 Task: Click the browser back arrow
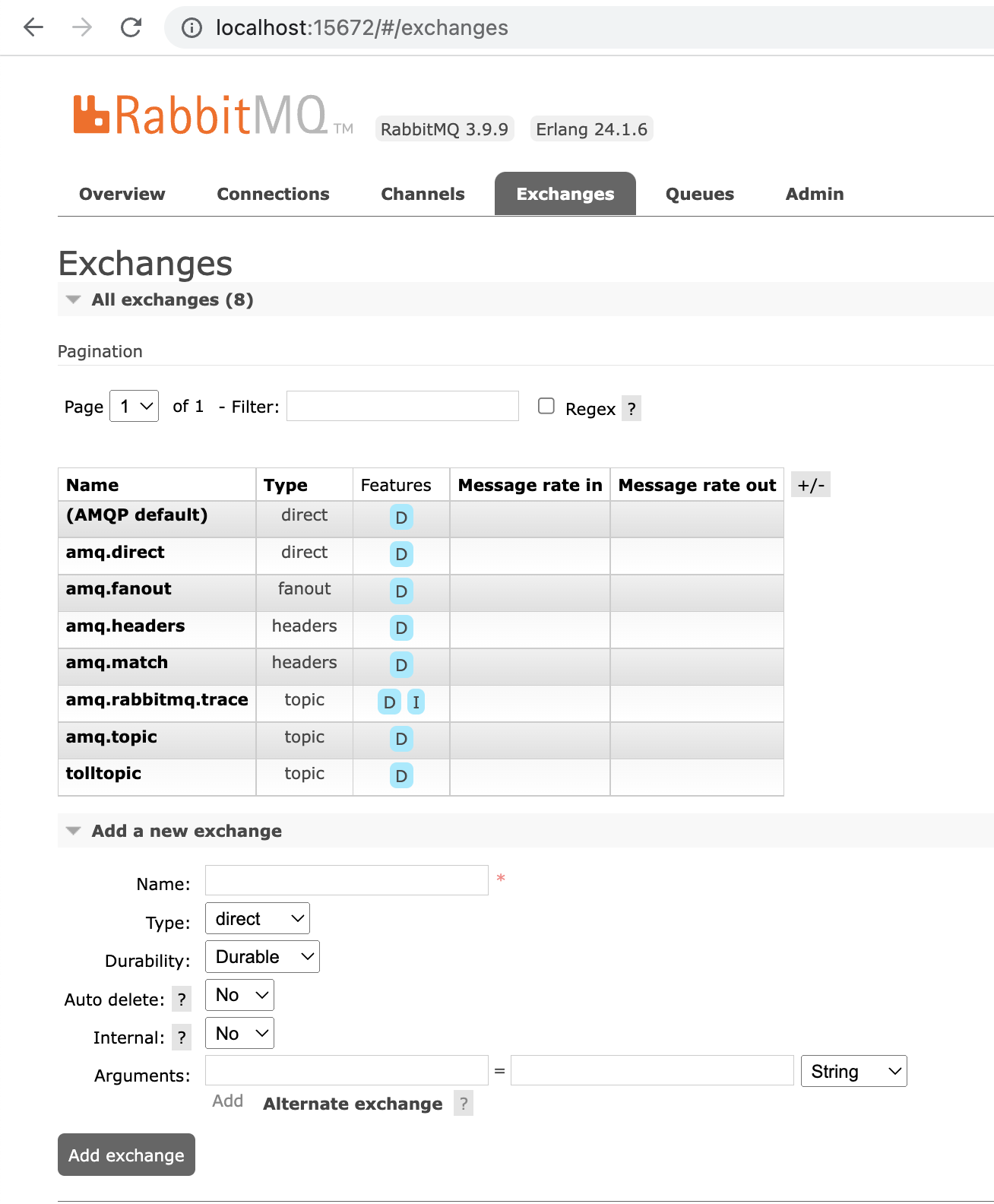coord(33,27)
